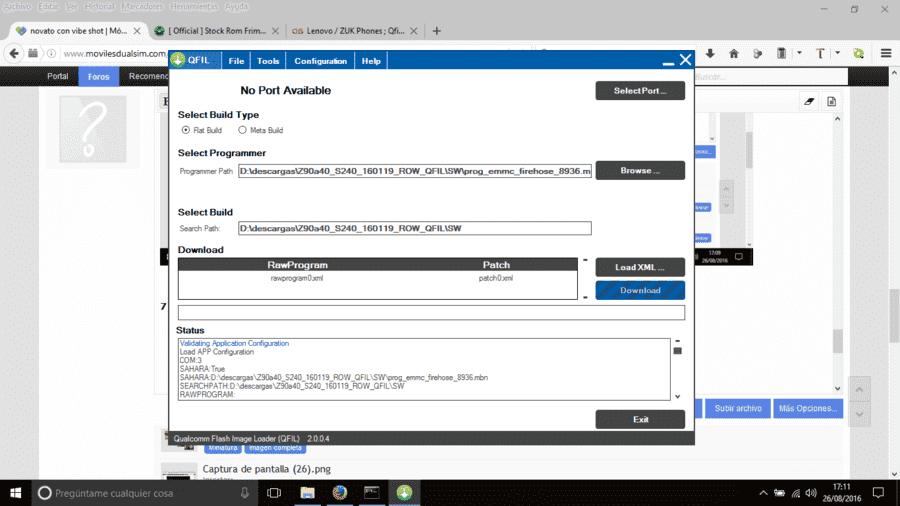Switch to 'novato con vibe shot' tab
This screenshot has width=900, height=506.
[79, 31]
